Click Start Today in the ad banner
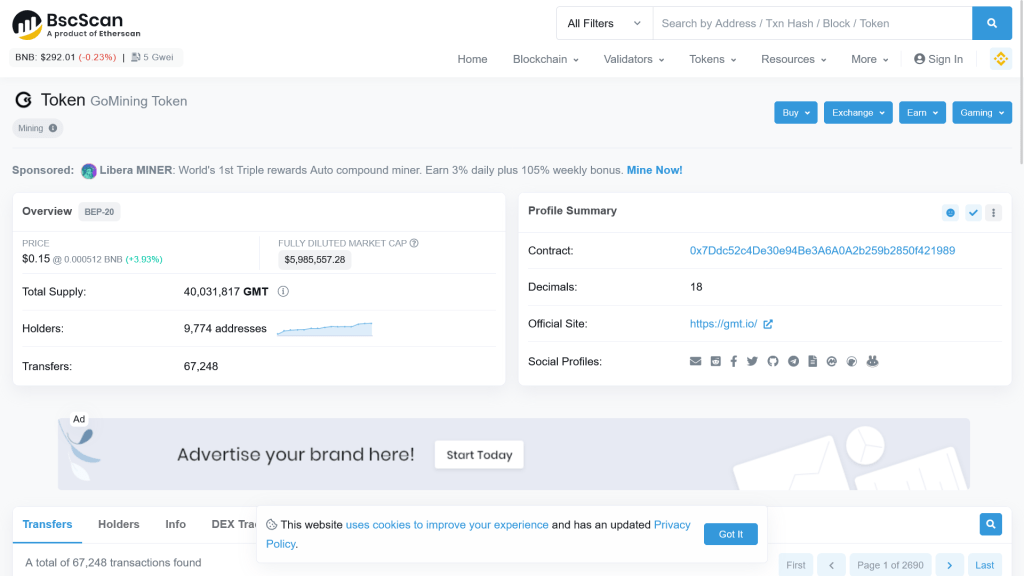1024x576 pixels. 479,455
